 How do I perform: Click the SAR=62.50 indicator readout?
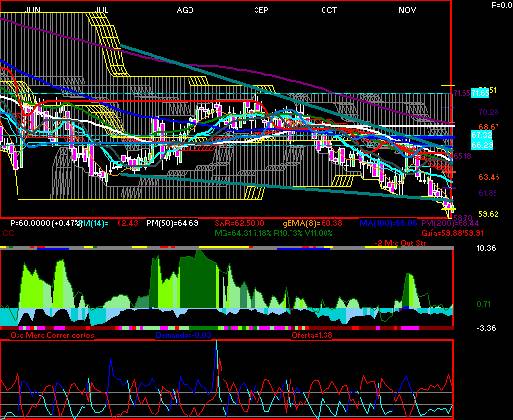[239, 223]
